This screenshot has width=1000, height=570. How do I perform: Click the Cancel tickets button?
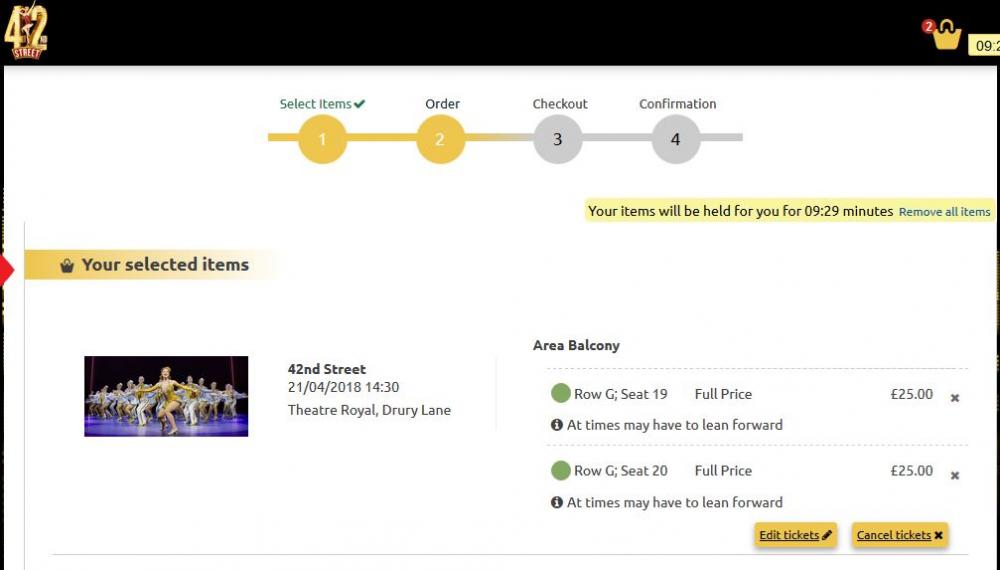click(899, 535)
